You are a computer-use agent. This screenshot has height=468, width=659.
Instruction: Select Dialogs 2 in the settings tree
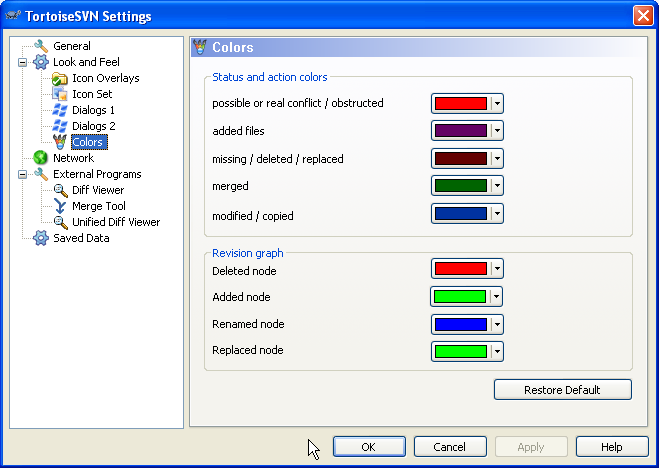pos(94,126)
